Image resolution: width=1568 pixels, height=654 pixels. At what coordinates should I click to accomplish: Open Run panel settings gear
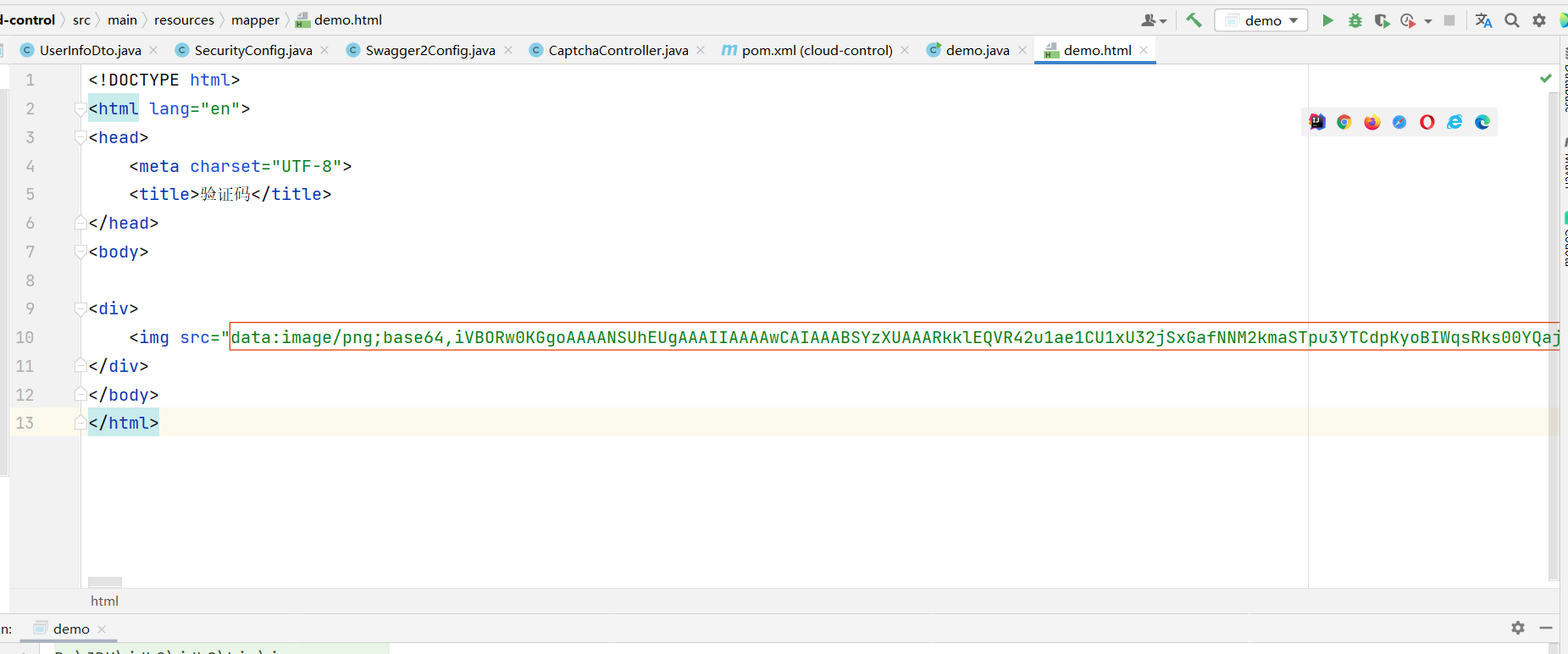pyautogui.click(x=1518, y=628)
